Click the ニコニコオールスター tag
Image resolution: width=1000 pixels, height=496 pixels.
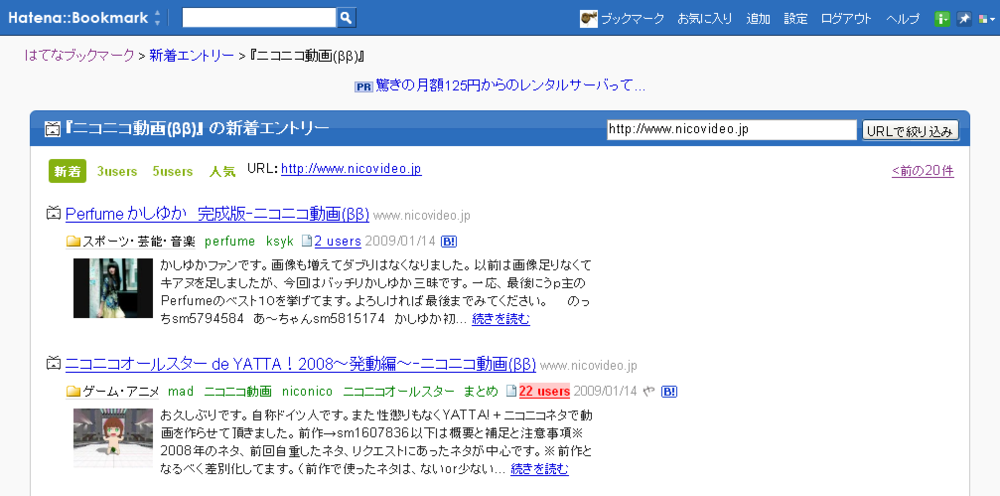[399, 391]
